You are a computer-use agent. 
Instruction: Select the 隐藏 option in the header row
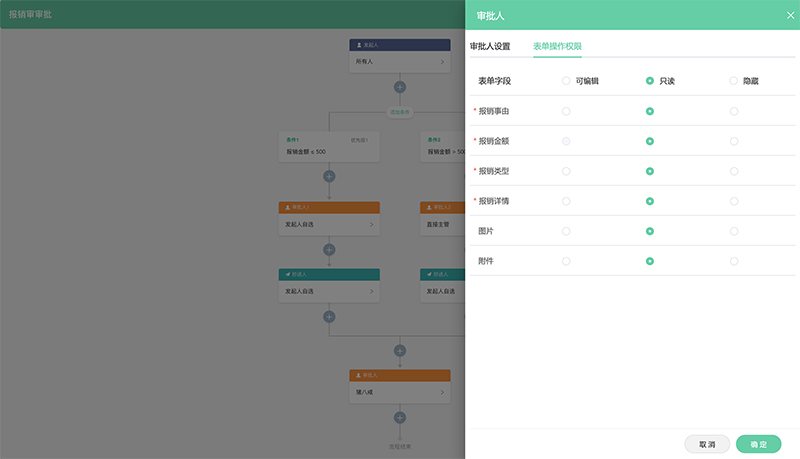coord(734,81)
